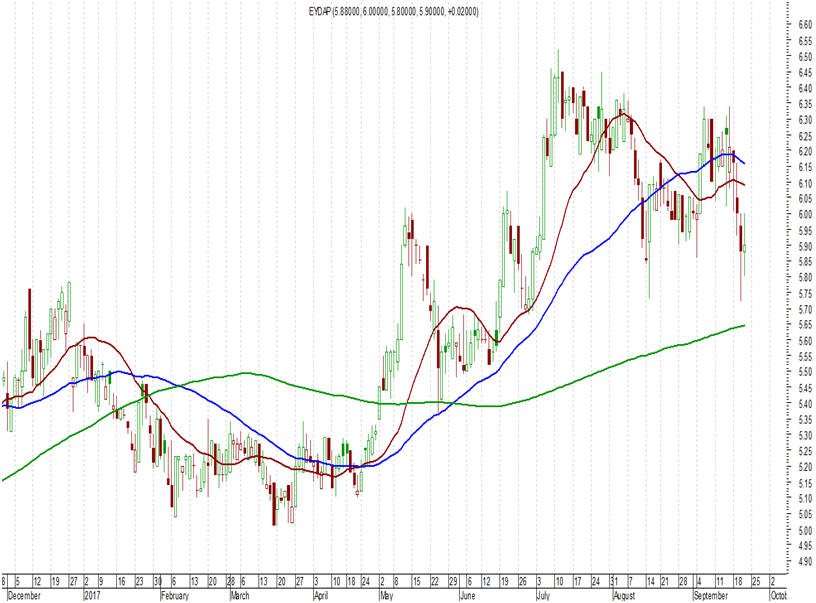
Task: Pick the 6.20 price axis label
Action: click(805, 151)
